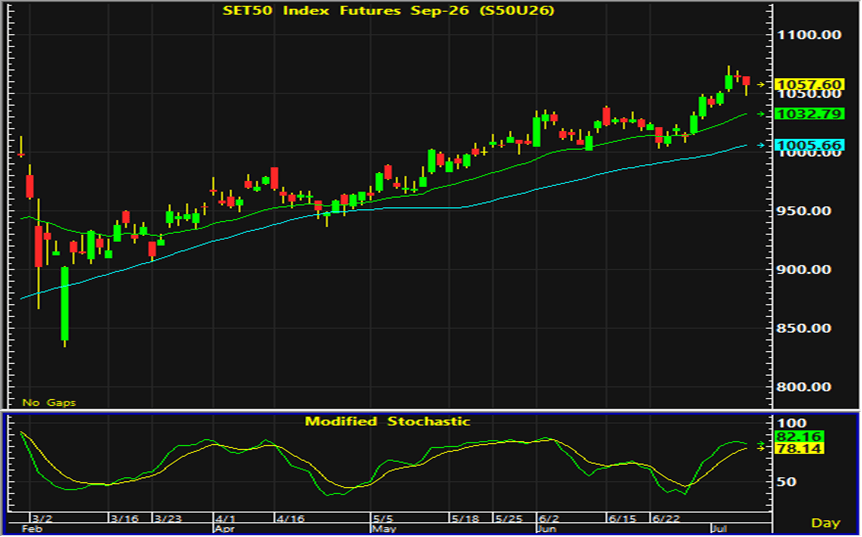Viewport: 862px width, 537px height.
Task: Select the cyan 1005.66 moving average label
Action: [808, 145]
